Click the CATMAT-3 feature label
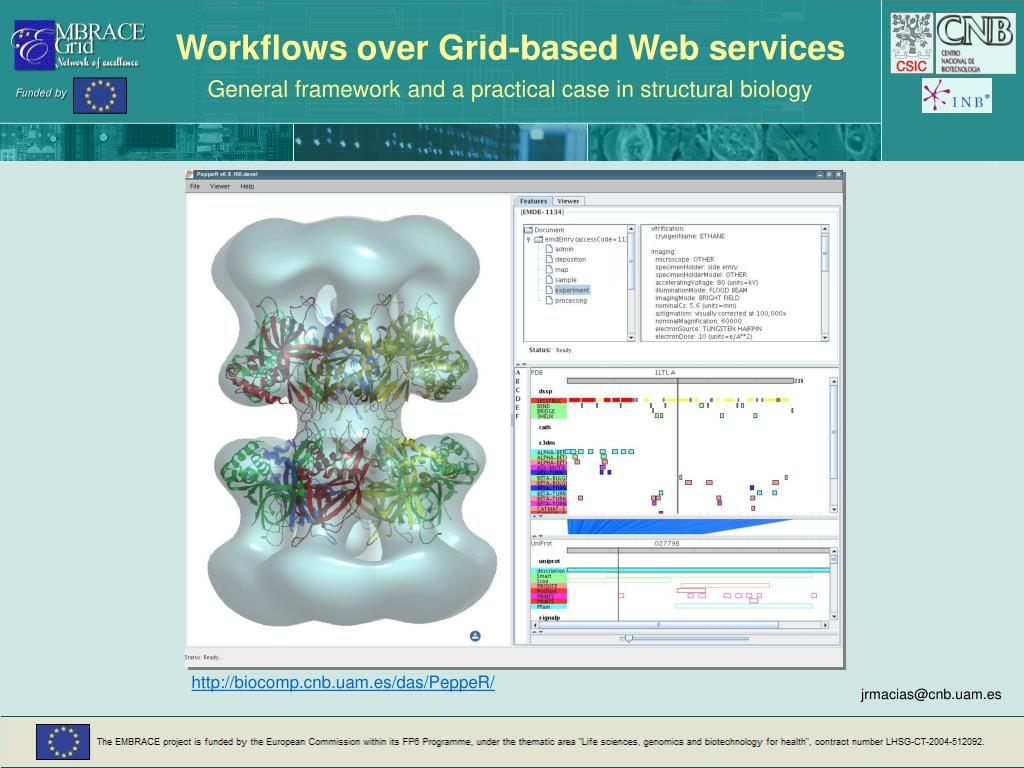This screenshot has height=768, width=1024. point(549,509)
